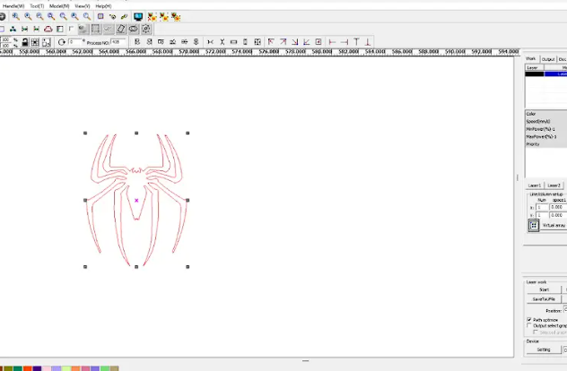The image size is (567, 371).
Task: Pick the teal green palette swatch
Action: coord(18,368)
